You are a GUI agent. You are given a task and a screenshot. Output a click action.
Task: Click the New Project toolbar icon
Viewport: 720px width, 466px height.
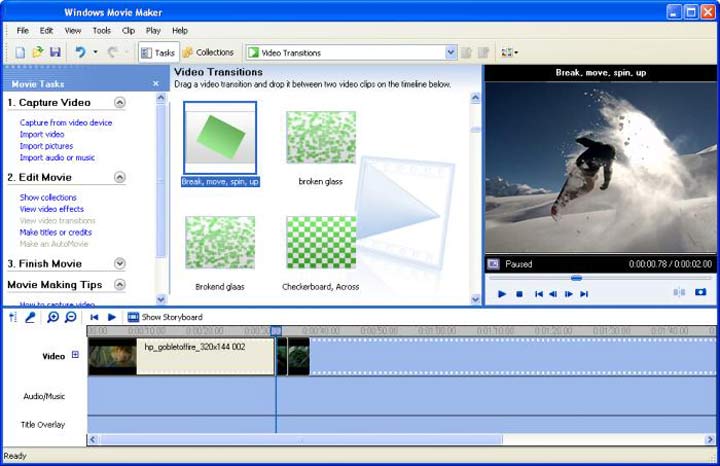coord(20,52)
